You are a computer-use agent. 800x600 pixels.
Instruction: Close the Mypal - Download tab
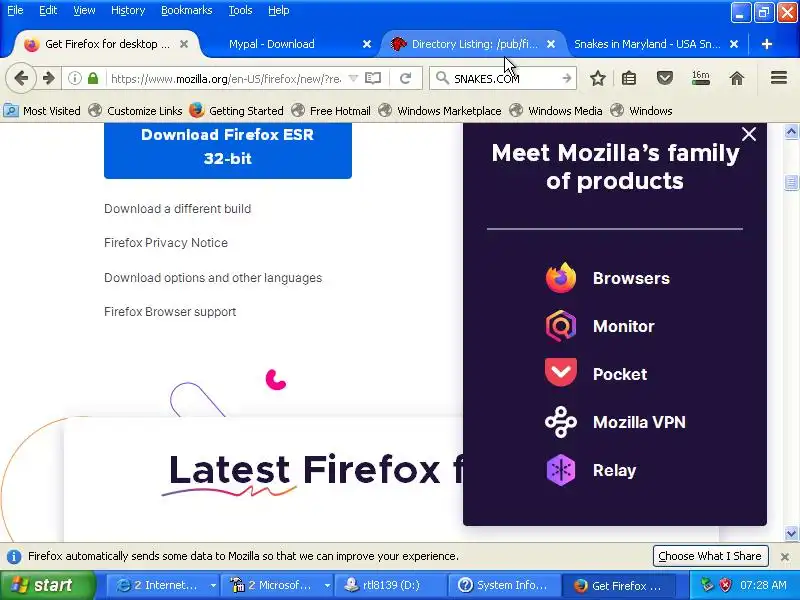click(x=367, y=44)
